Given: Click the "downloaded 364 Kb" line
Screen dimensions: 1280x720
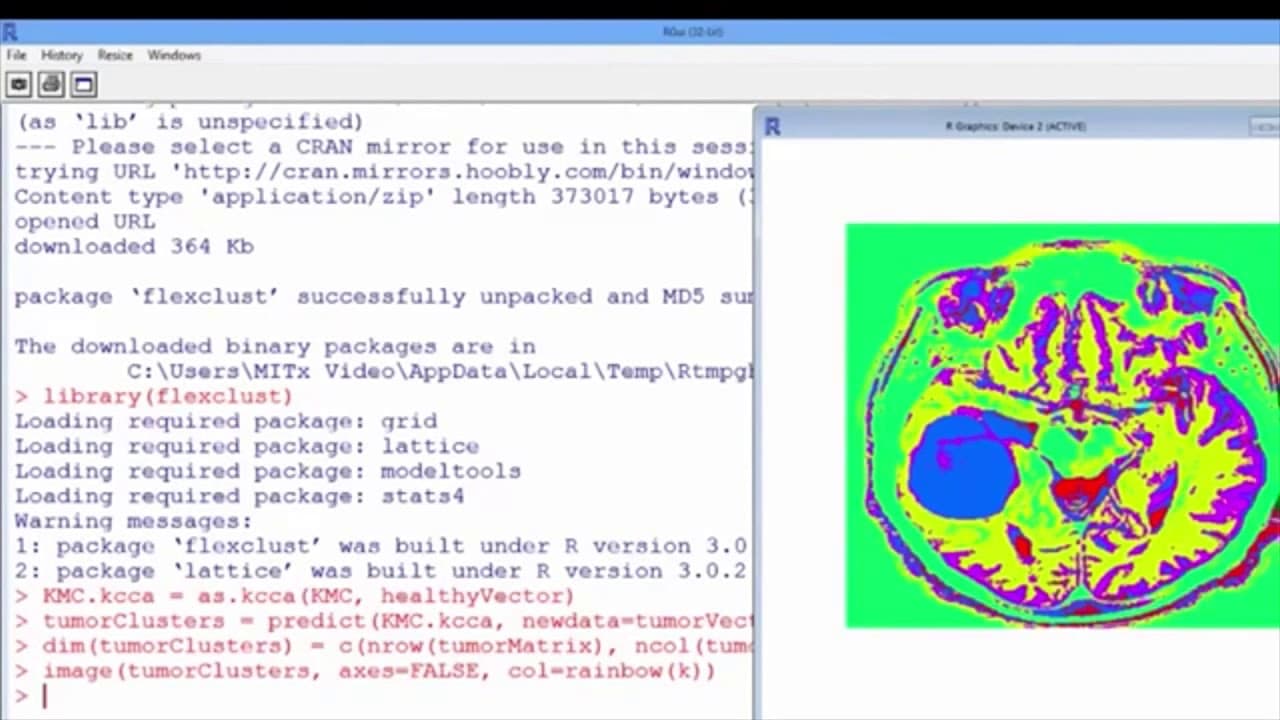Looking at the screenshot, I should coord(134,246).
